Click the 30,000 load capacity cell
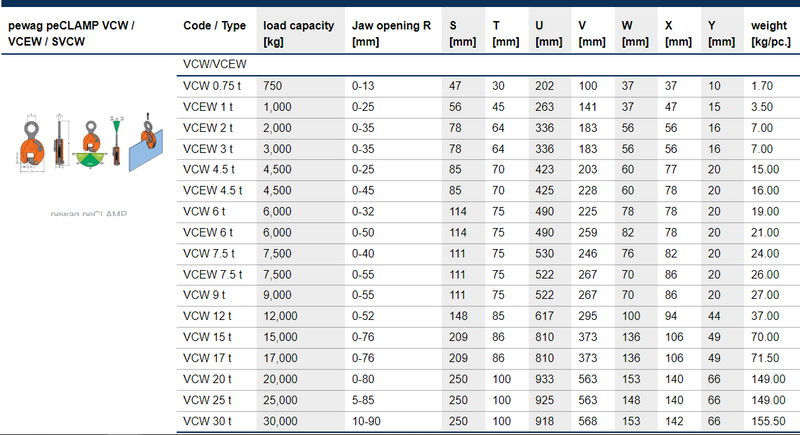 [x=281, y=419]
